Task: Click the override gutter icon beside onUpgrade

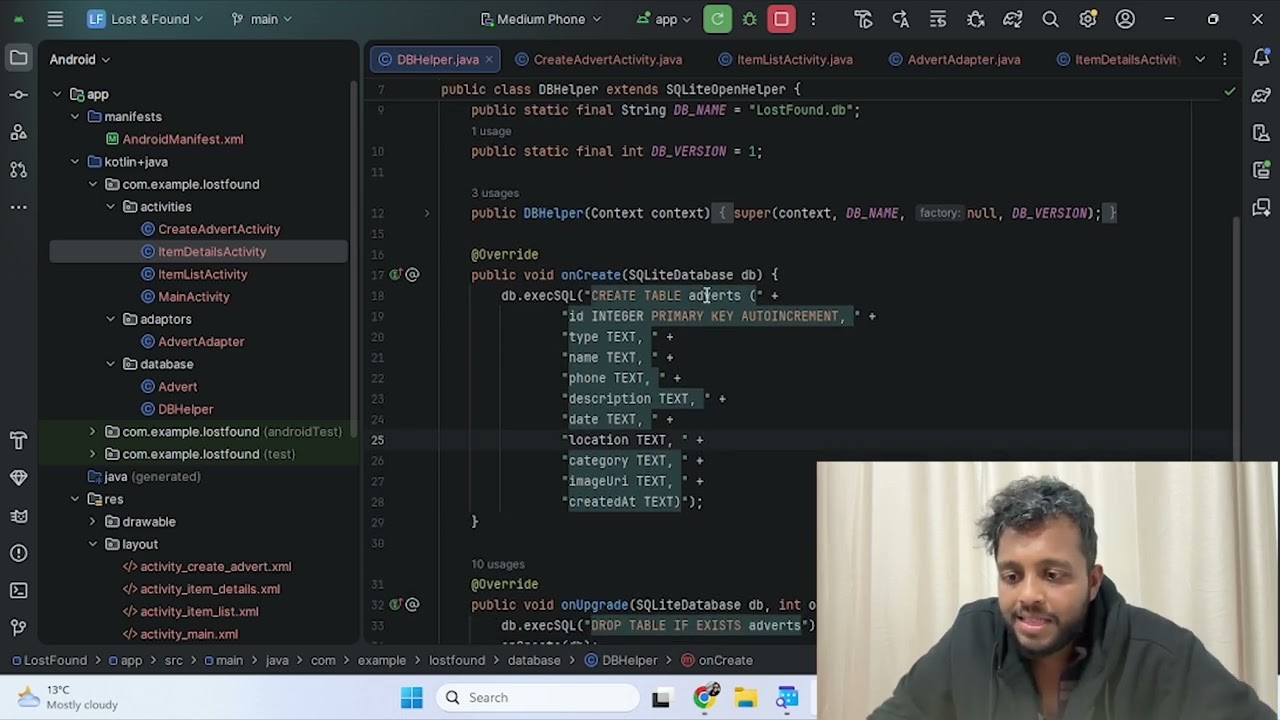Action: [395, 605]
